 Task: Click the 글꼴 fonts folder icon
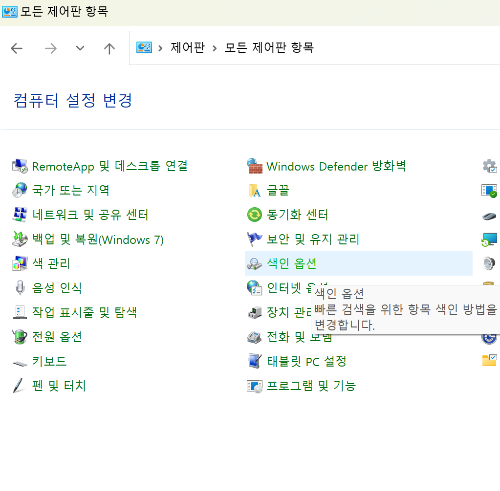coord(255,190)
